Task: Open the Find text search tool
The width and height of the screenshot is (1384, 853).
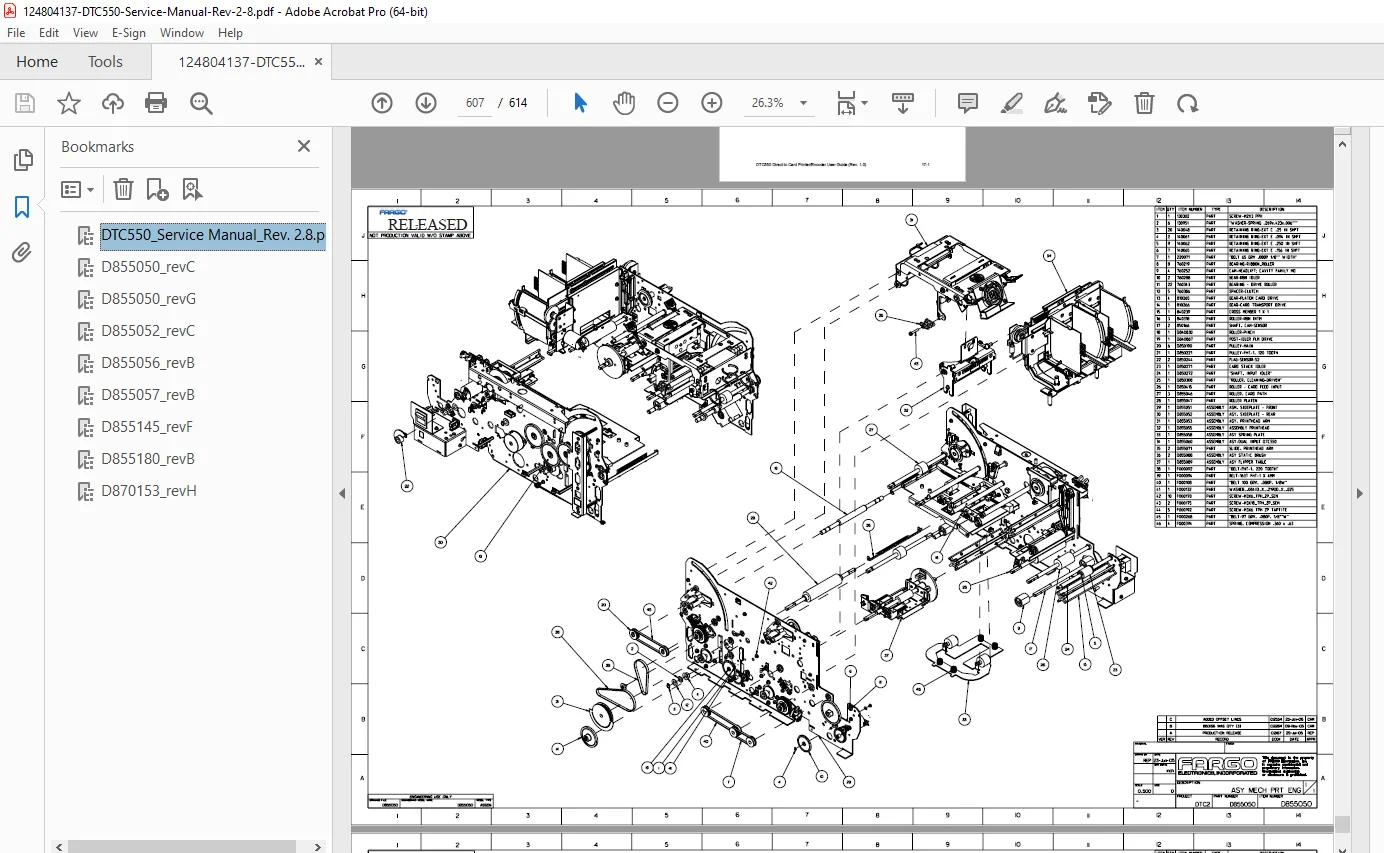Action: (x=201, y=103)
